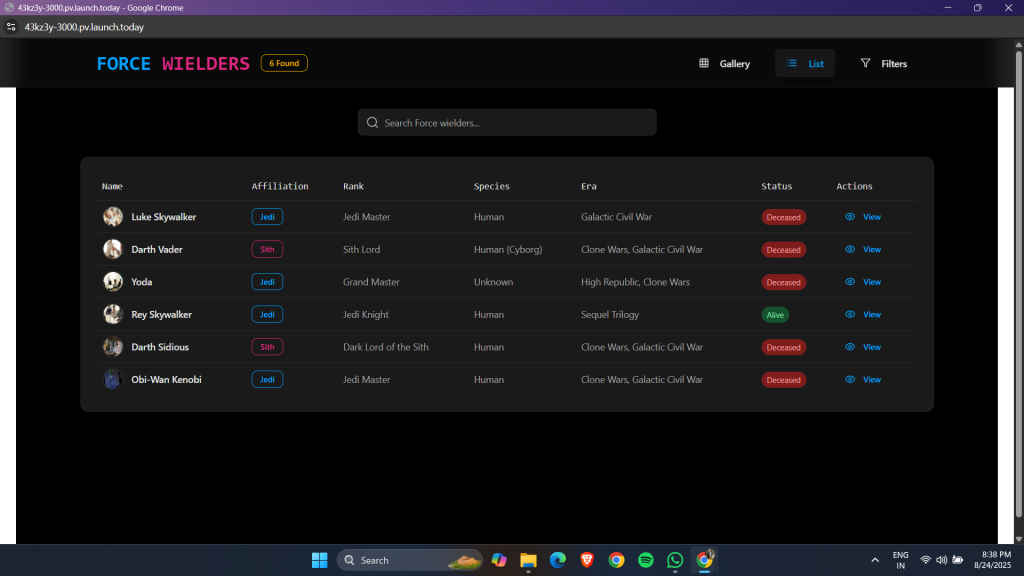Show hidden system tray icons
This screenshot has width=1024, height=576.
click(x=875, y=560)
